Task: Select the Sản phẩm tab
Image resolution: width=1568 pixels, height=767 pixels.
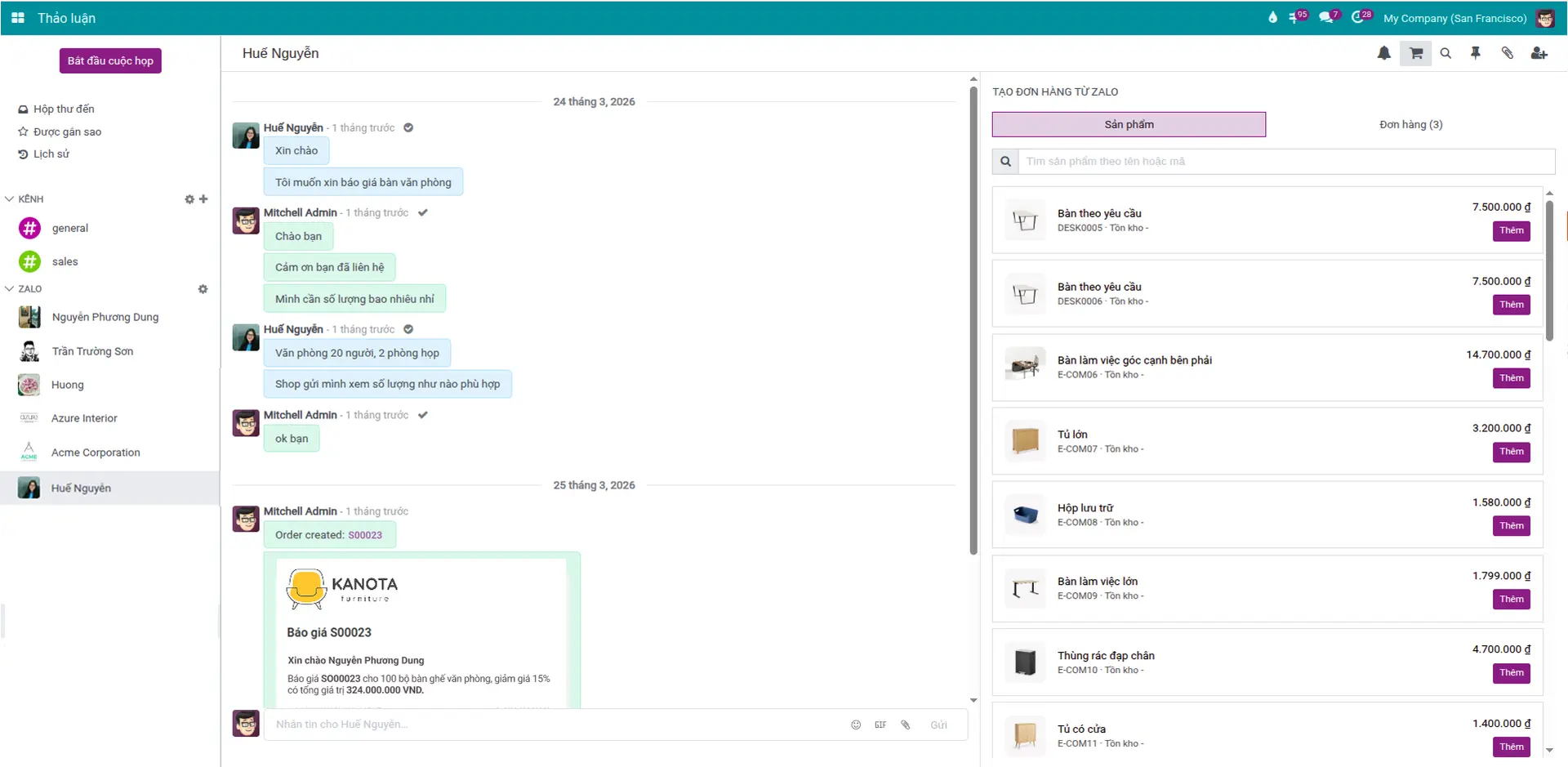Action: pos(1129,125)
